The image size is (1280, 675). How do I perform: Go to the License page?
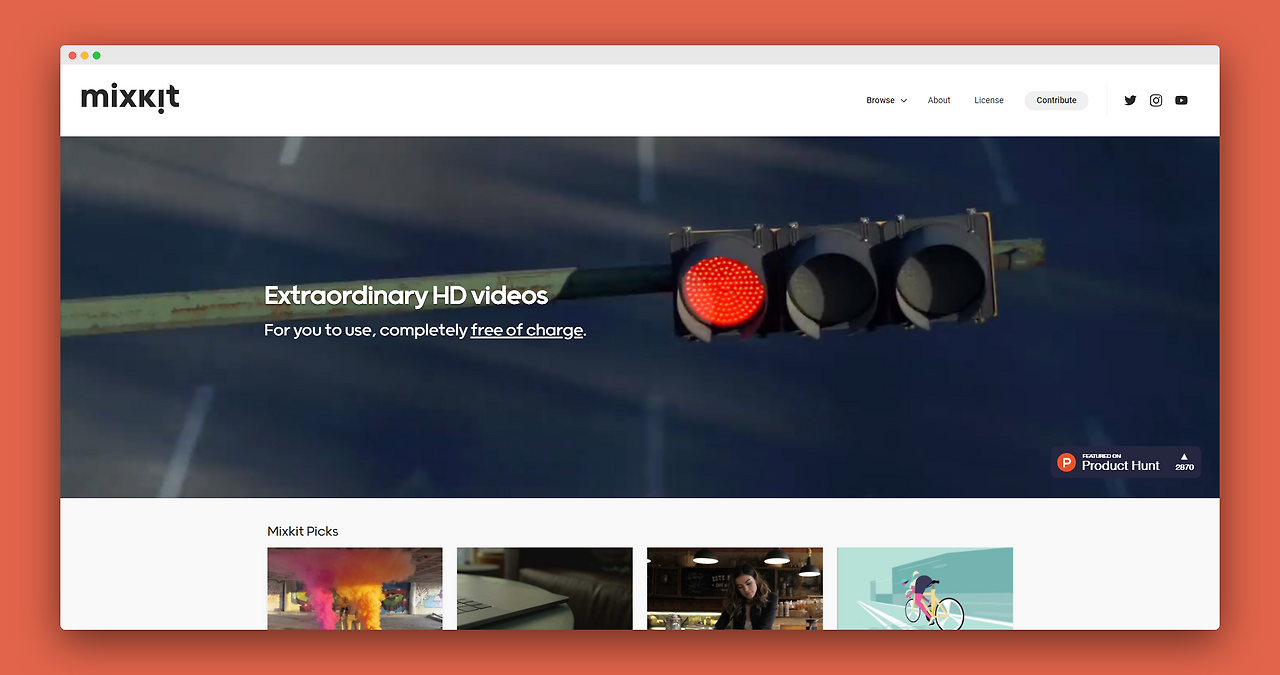(989, 100)
